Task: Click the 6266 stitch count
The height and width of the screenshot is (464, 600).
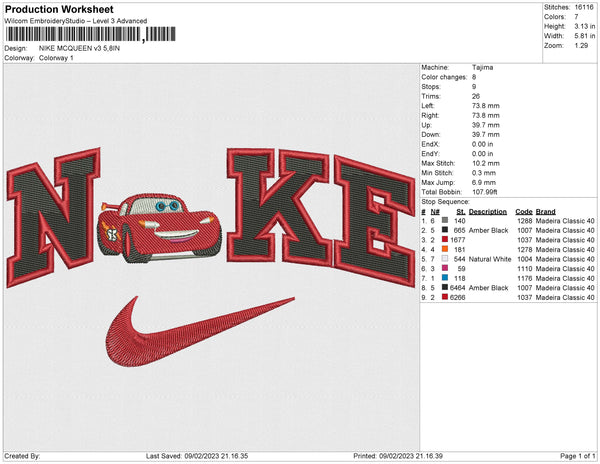Action: pos(458,297)
